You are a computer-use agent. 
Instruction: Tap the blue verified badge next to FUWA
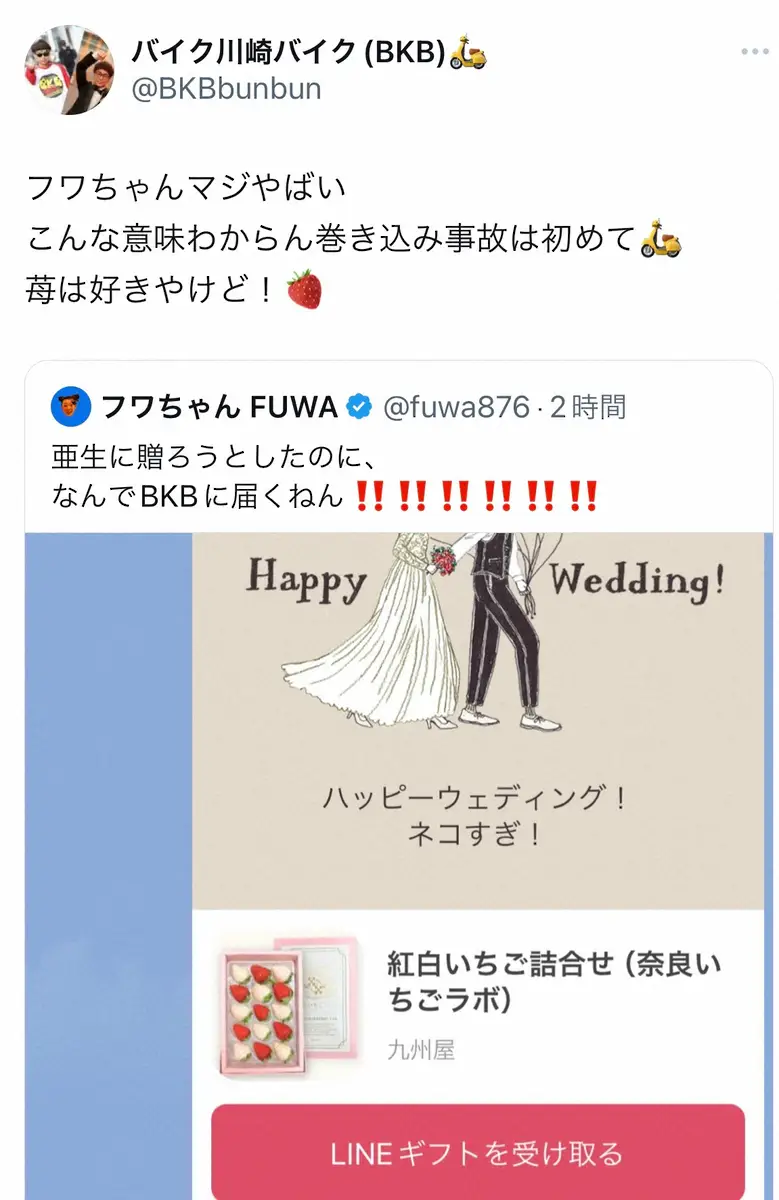pos(359,407)
